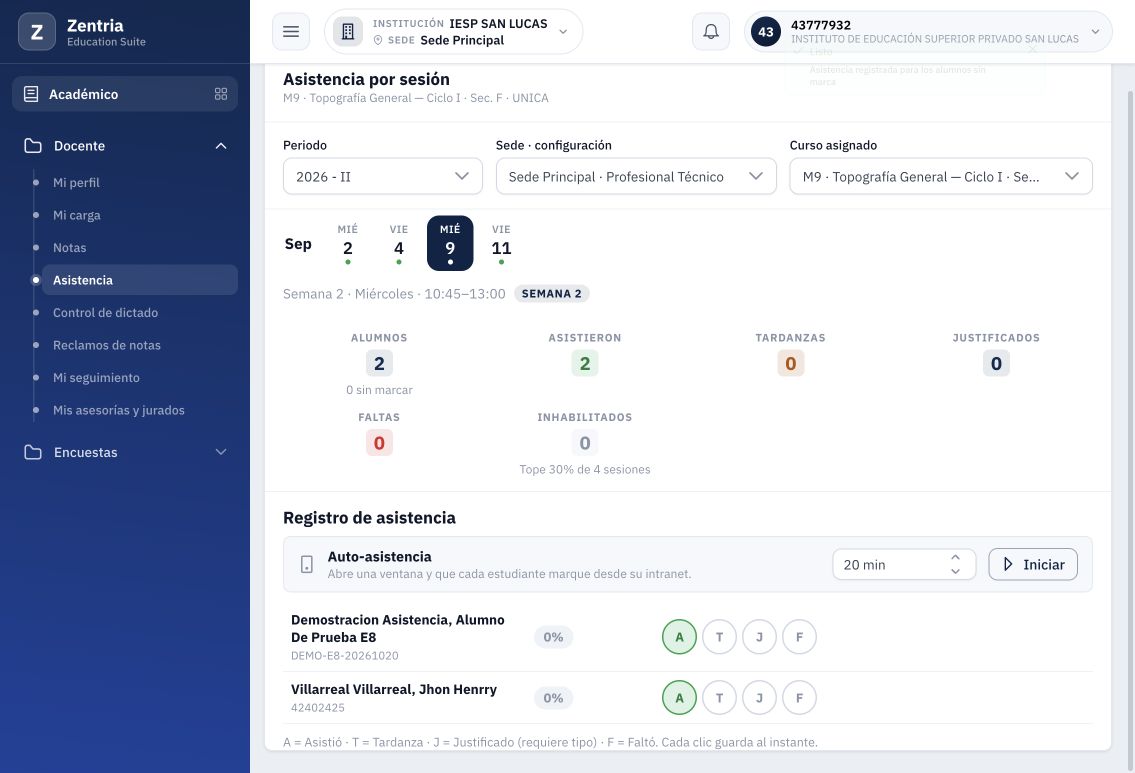
Task: Mark Villarreal Jhon Henrry as Tardanza (T)
Action: pos(720,698)
